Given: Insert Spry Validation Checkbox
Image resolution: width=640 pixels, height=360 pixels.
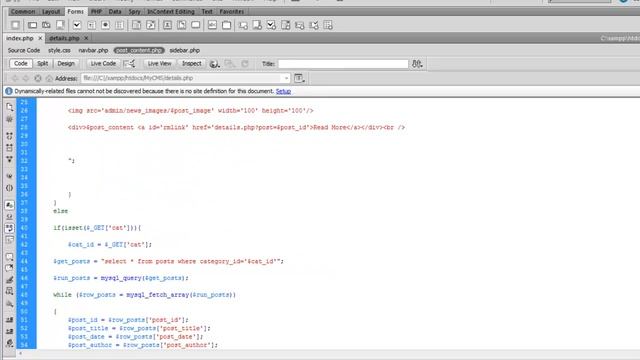Looking at the screenshot, I should coord(271,25).
